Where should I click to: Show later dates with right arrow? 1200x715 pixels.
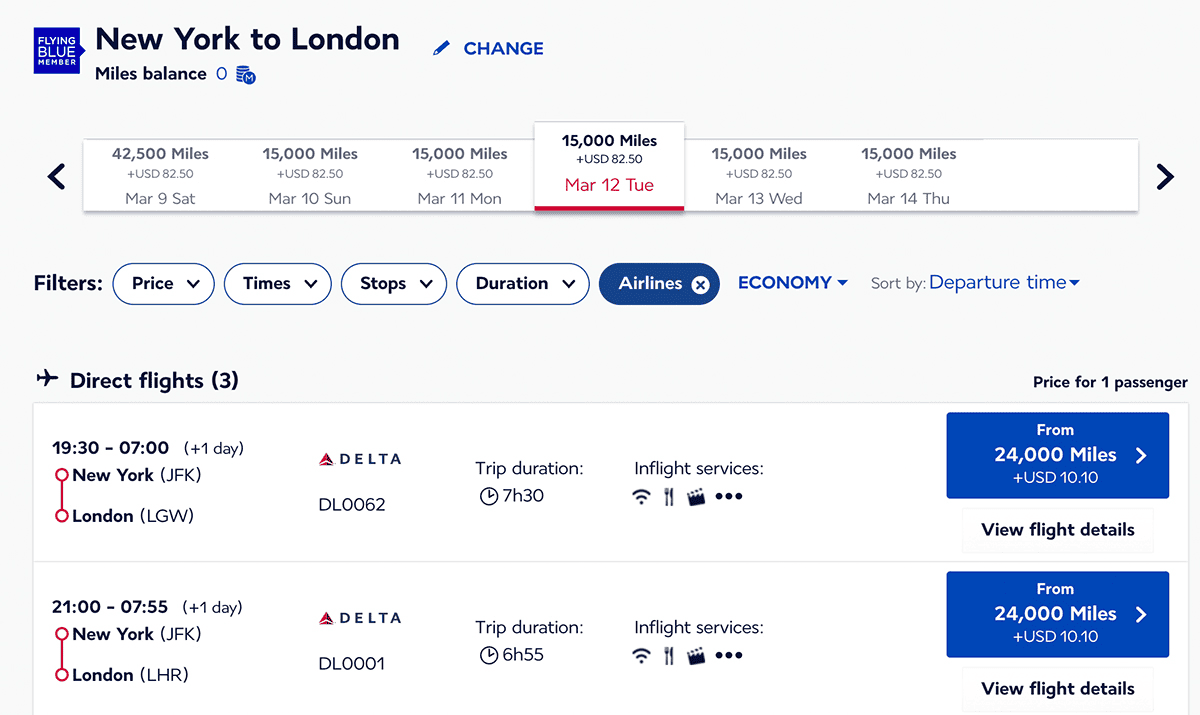pos(1165,177)
